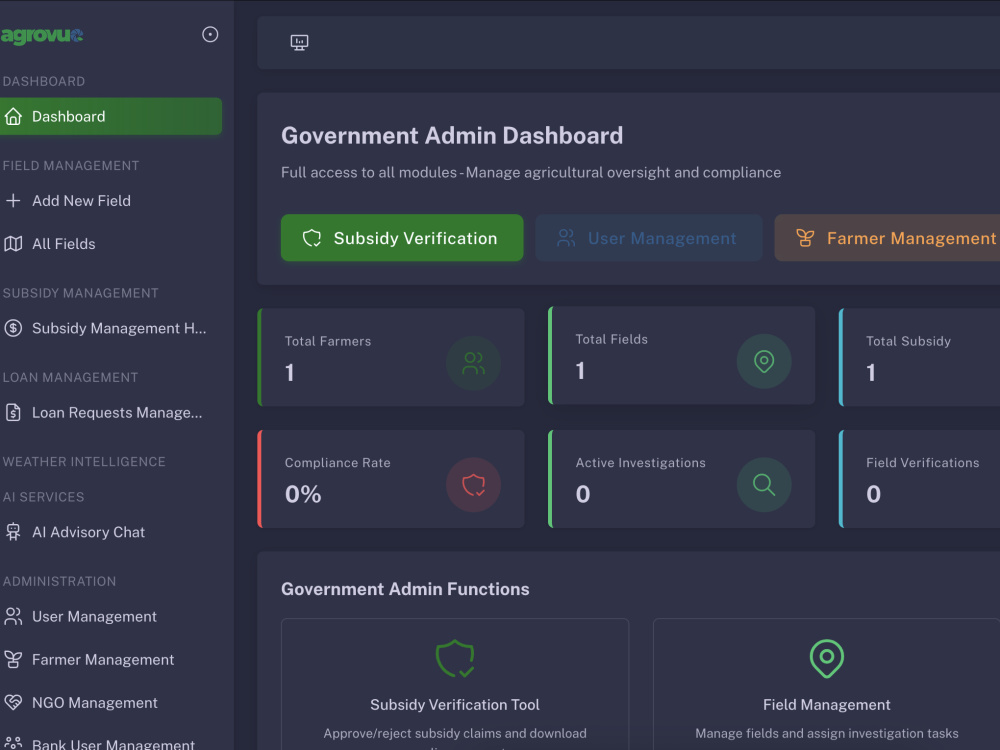This screenshot has height=750, width=1000.
Task: Click the home icon beside Dashboard
Action: tap(13, 117)
